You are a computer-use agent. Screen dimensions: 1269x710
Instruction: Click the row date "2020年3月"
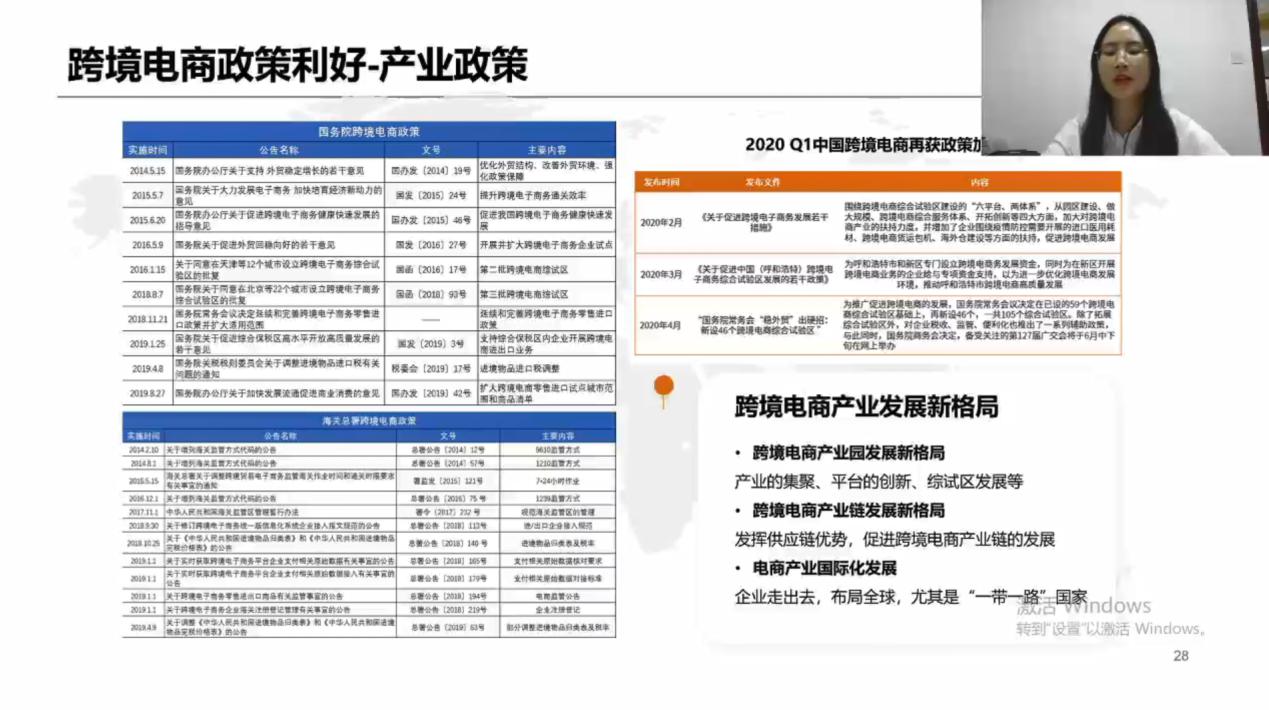pyautogui.click(x=662, y=274)
